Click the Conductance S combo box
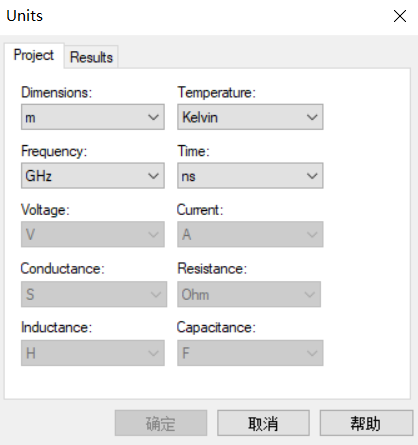Viewport: 418px width, 445px height. 94,294
